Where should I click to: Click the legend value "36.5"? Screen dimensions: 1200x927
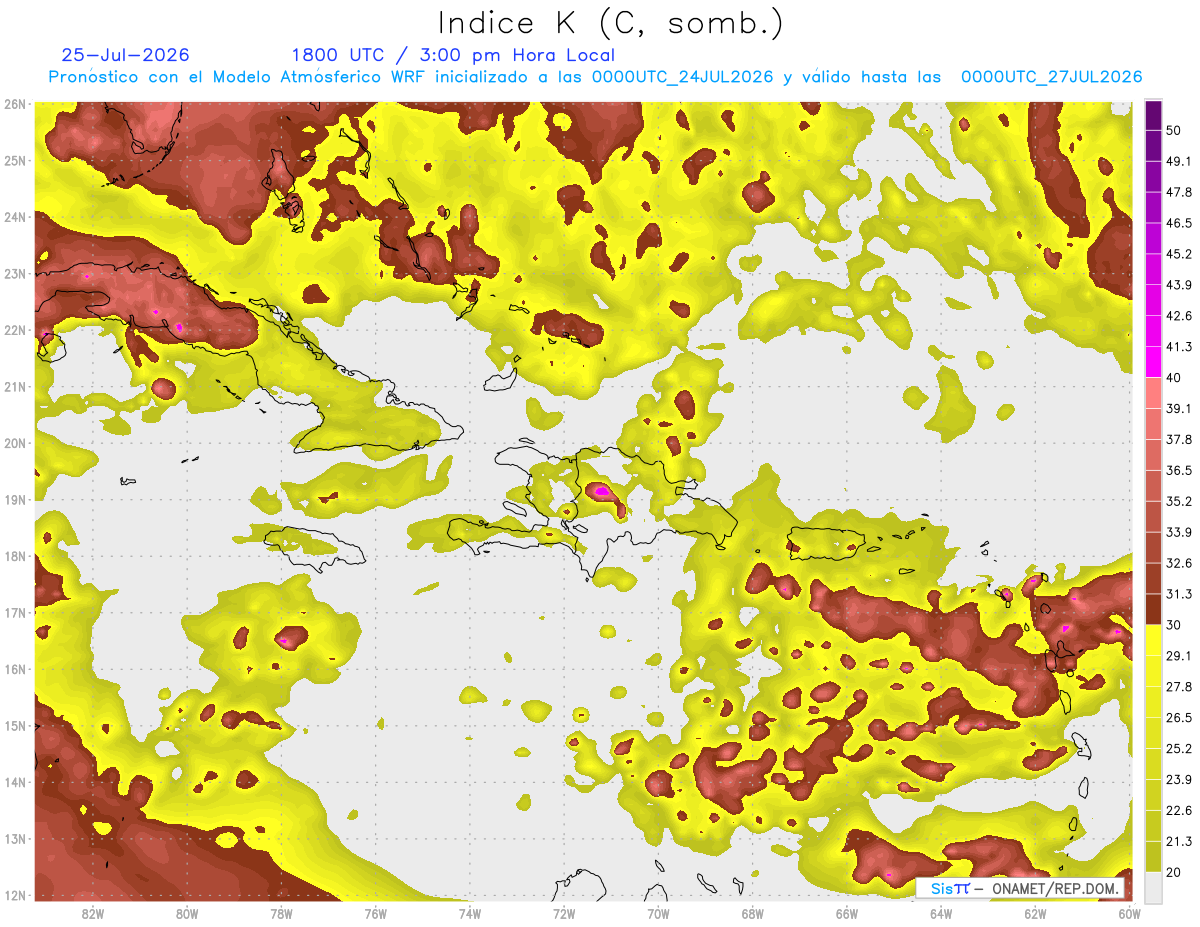(x=1179, y=470)
